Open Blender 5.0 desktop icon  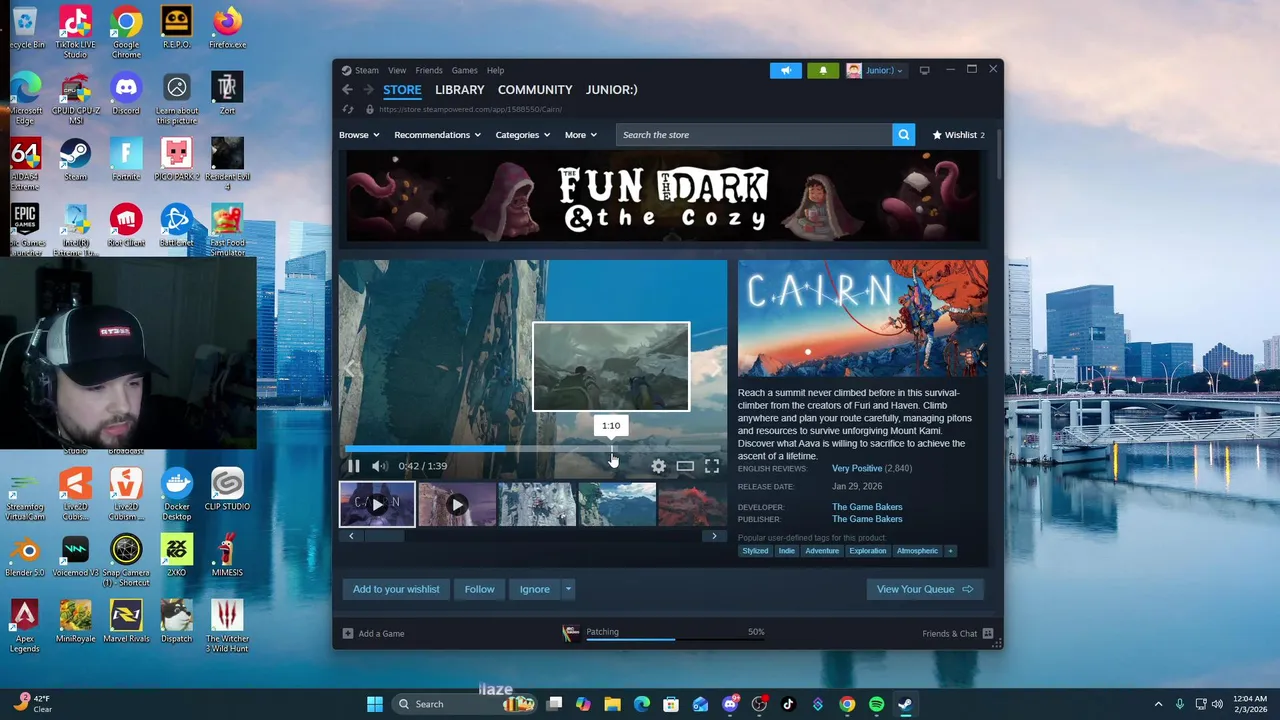tap(25, 557)
